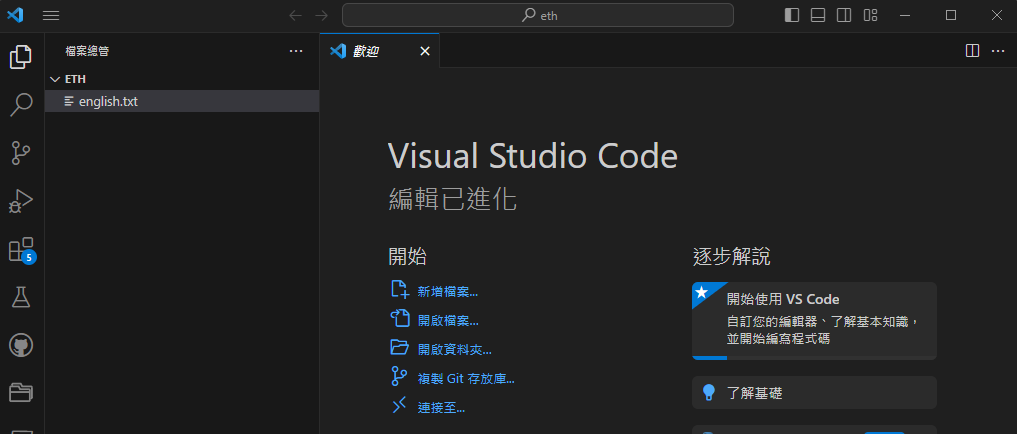Open the 了解基礎 walkthrough card

[814, 392]
